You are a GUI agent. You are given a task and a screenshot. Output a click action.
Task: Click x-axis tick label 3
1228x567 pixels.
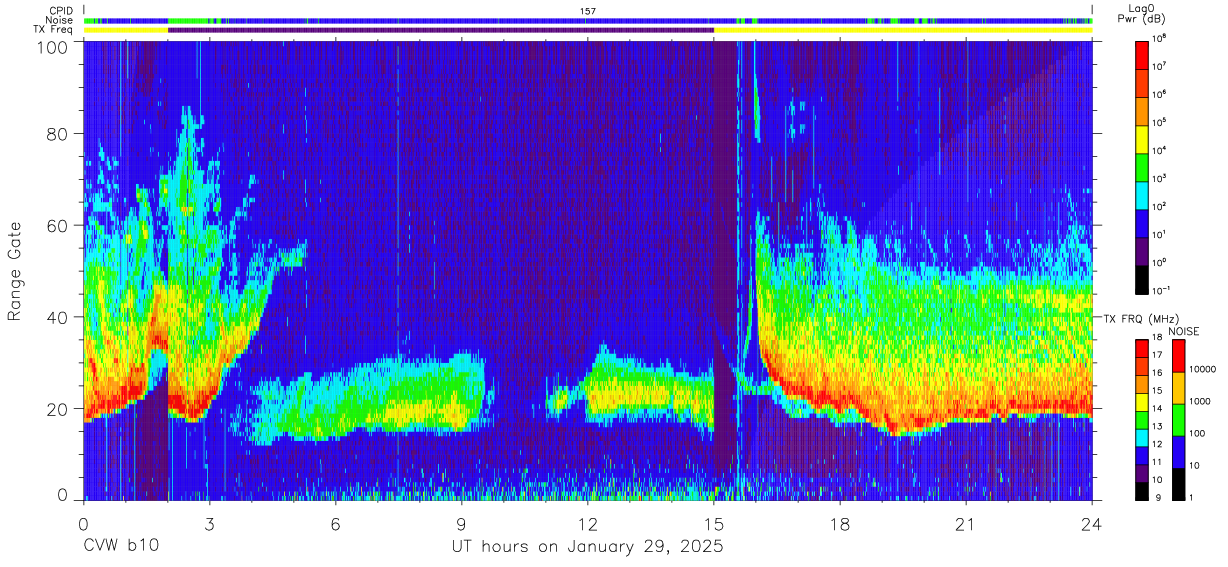pyautogui.click(x=209, y=523)
